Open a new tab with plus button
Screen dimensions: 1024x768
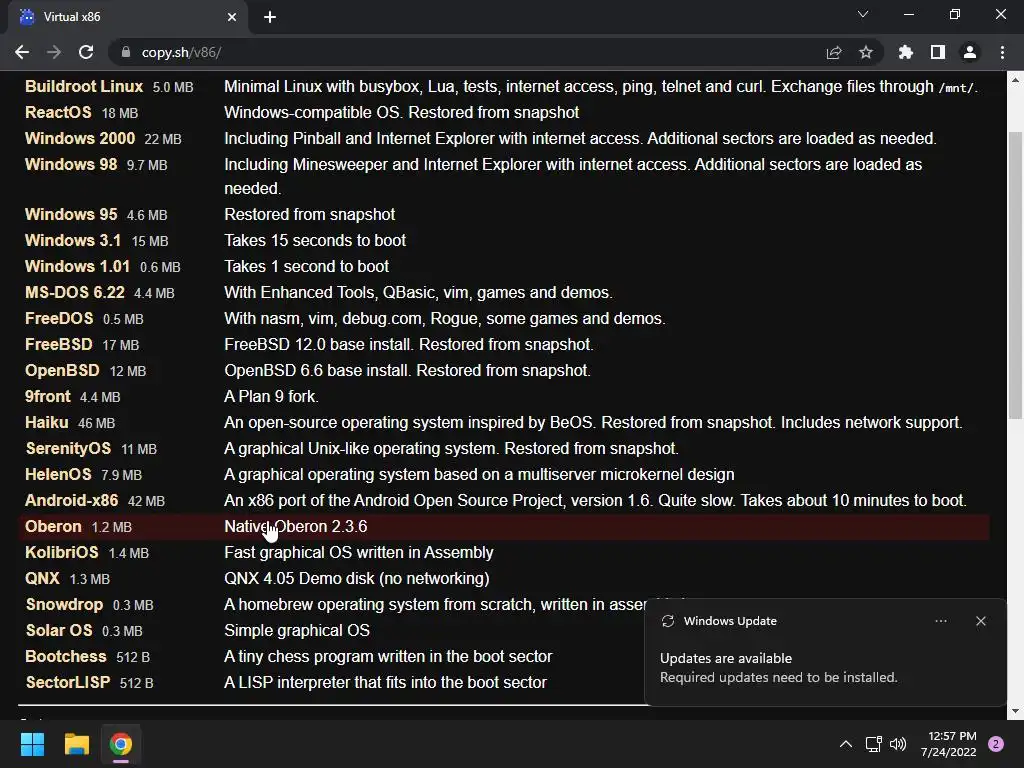pos(270,17)
